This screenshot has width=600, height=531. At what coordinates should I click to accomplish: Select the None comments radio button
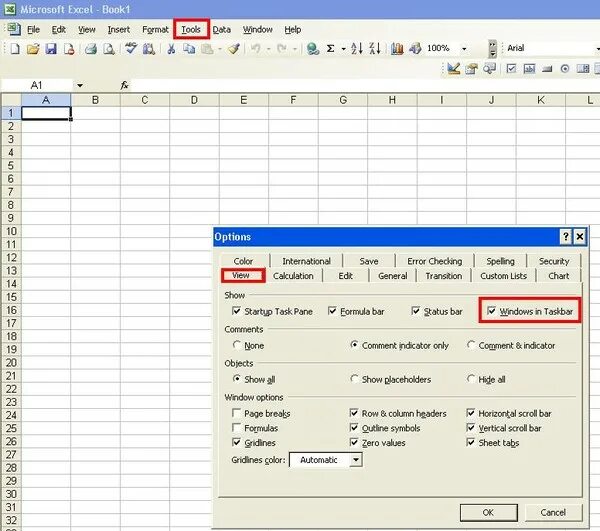pyautogui.click(x=237, y=345)
